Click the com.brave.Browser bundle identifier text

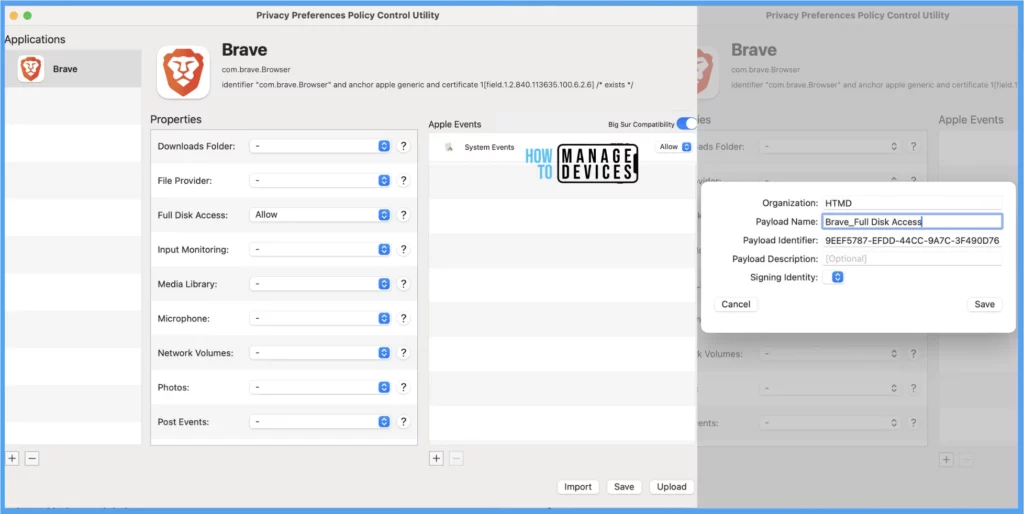coord(256,69)
